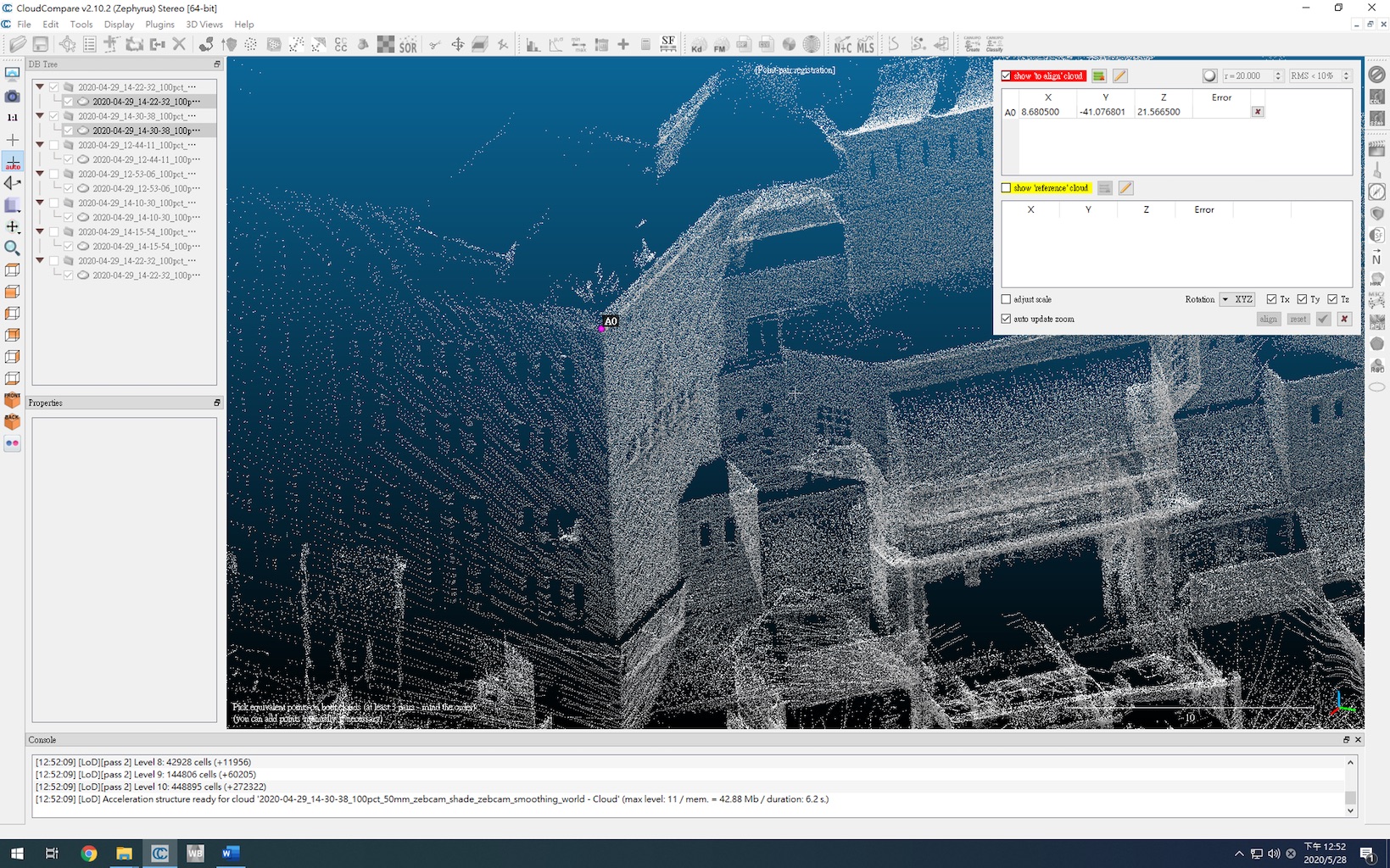Check the adjust scale option

pyautogui.click(x=1007, y=299)
